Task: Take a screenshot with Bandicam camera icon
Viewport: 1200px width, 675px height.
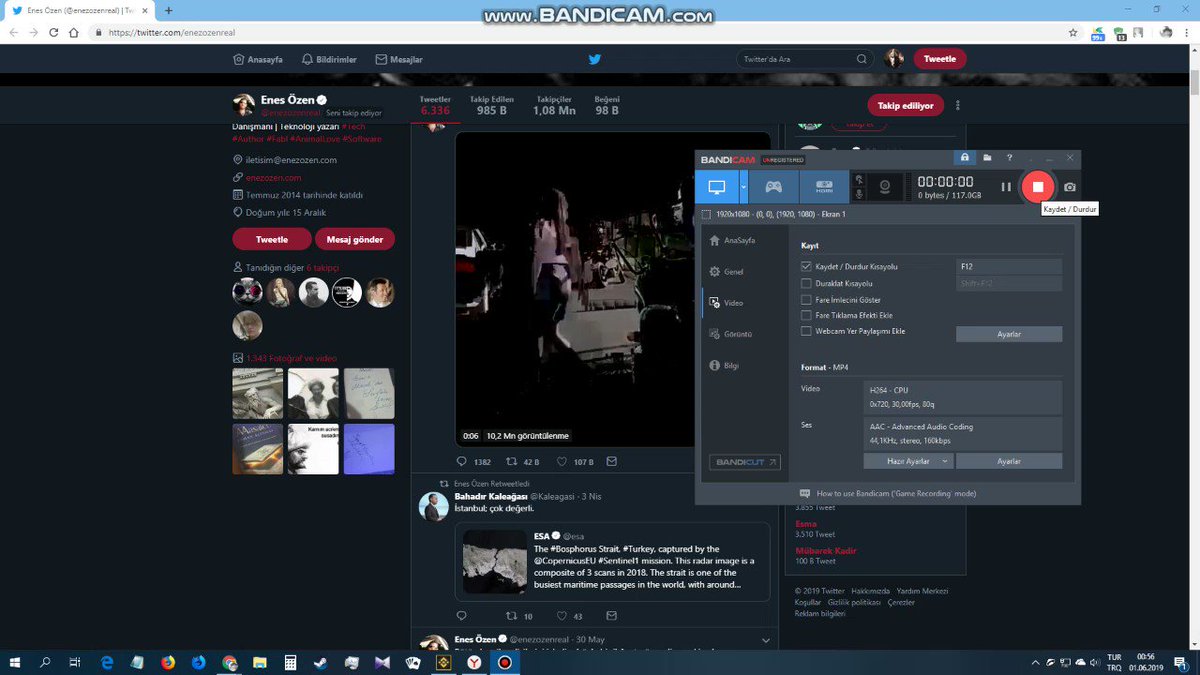Action: (1069, 187)
